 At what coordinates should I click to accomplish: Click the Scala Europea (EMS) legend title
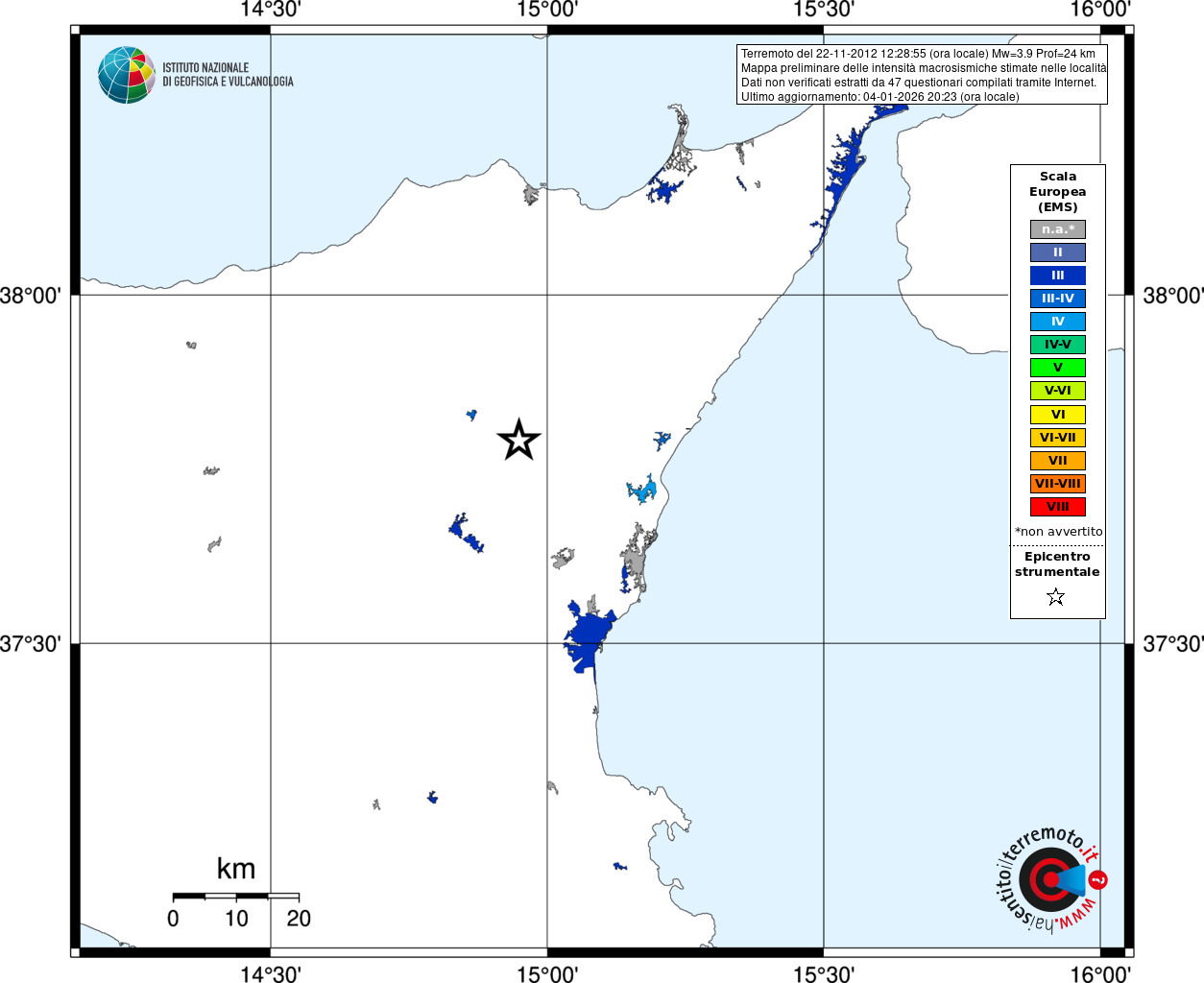tap(1058, 192)
